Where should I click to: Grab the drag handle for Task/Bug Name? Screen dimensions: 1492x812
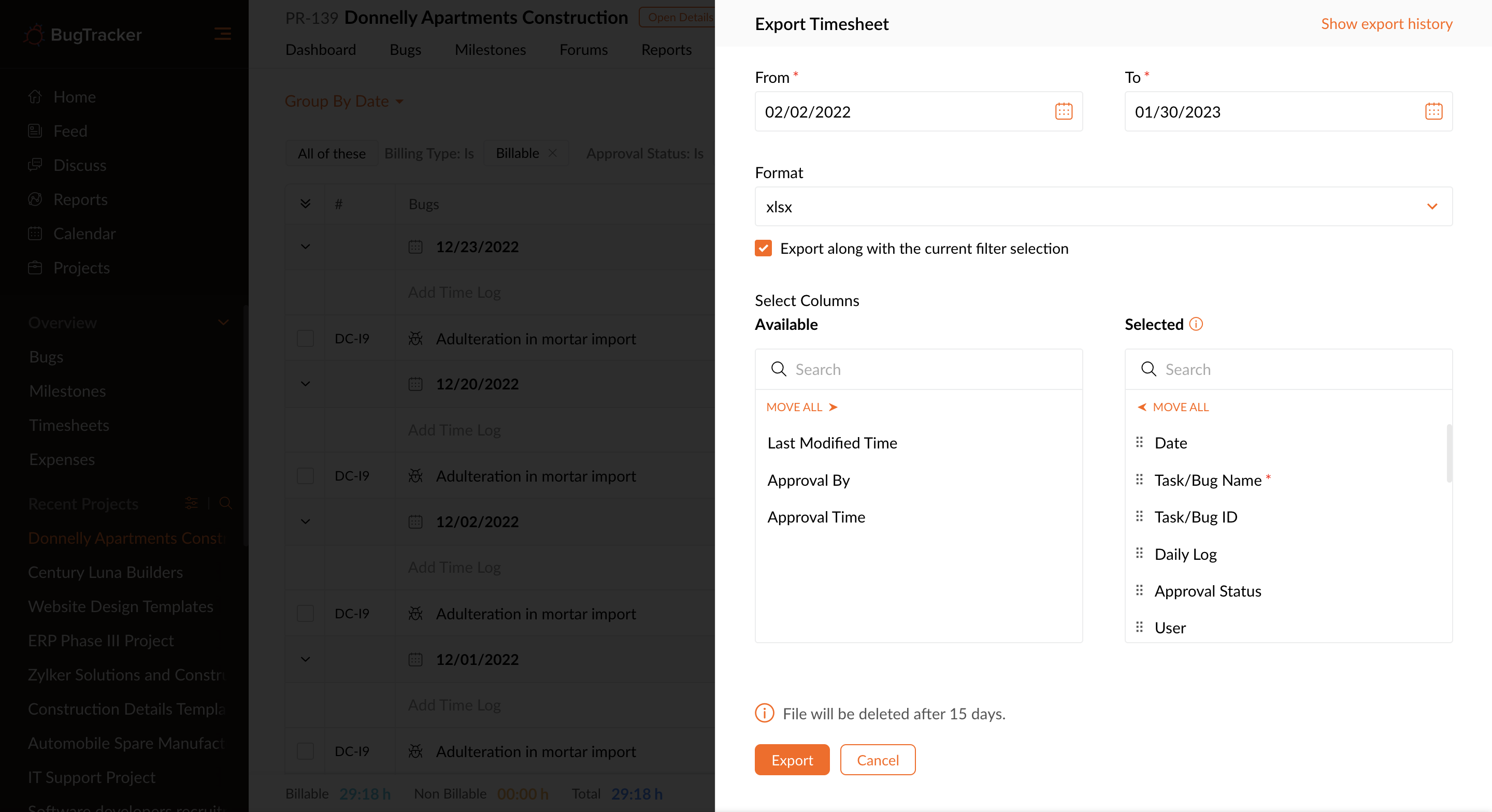pos(1139,480)
